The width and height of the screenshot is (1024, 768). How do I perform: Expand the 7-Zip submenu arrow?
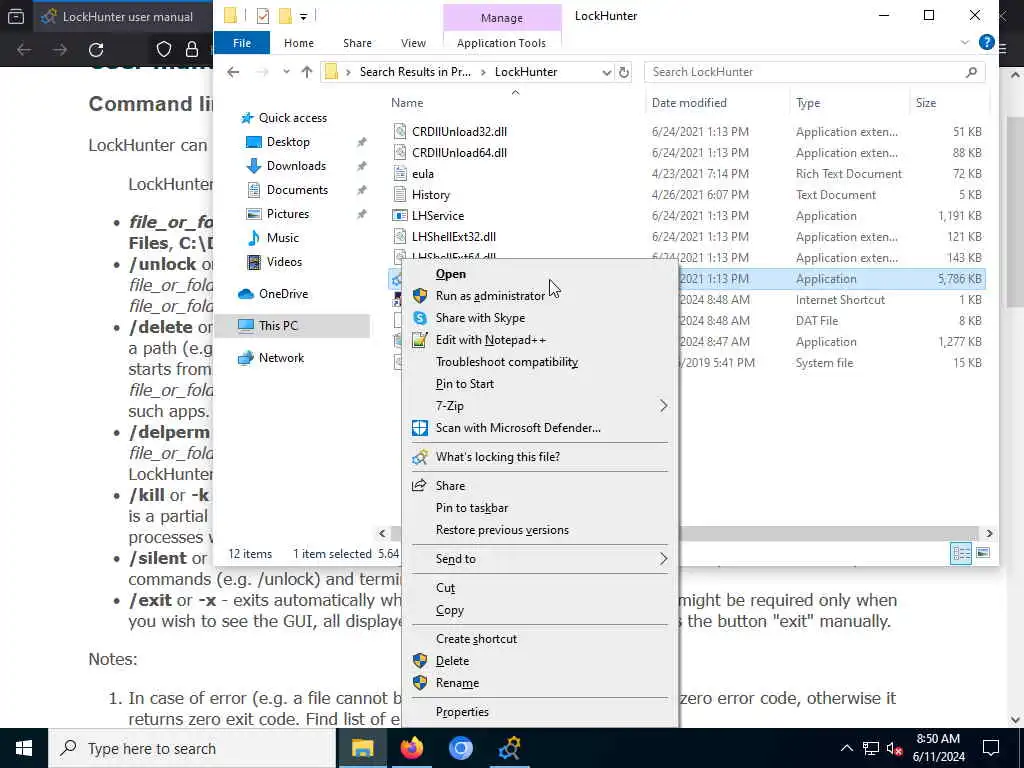pyautogui.click(x=663, y=406)
